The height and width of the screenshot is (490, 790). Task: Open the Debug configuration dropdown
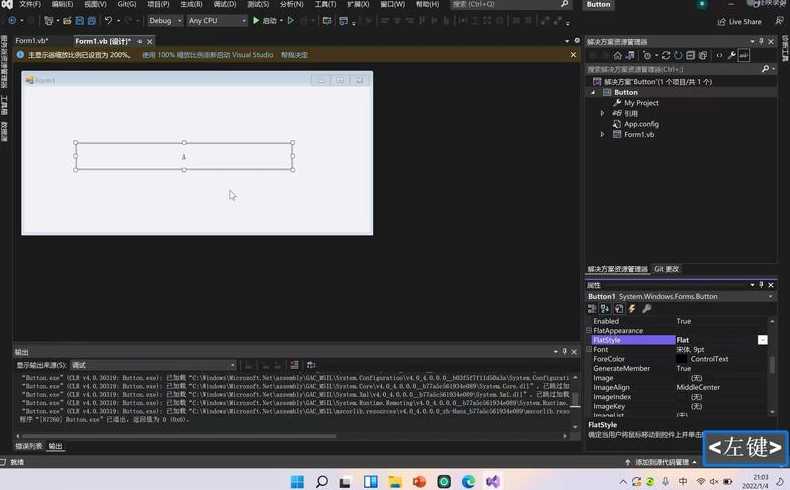click(165, 21)
